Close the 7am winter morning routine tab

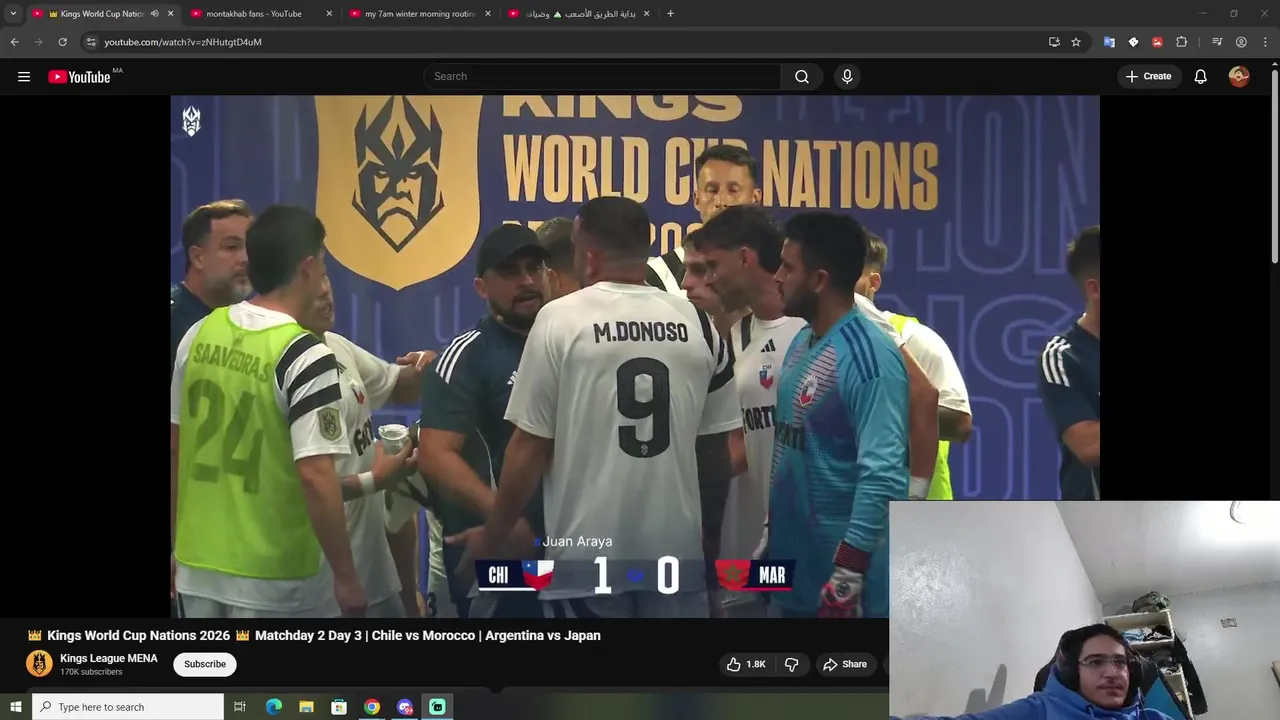tap(488, 14)
